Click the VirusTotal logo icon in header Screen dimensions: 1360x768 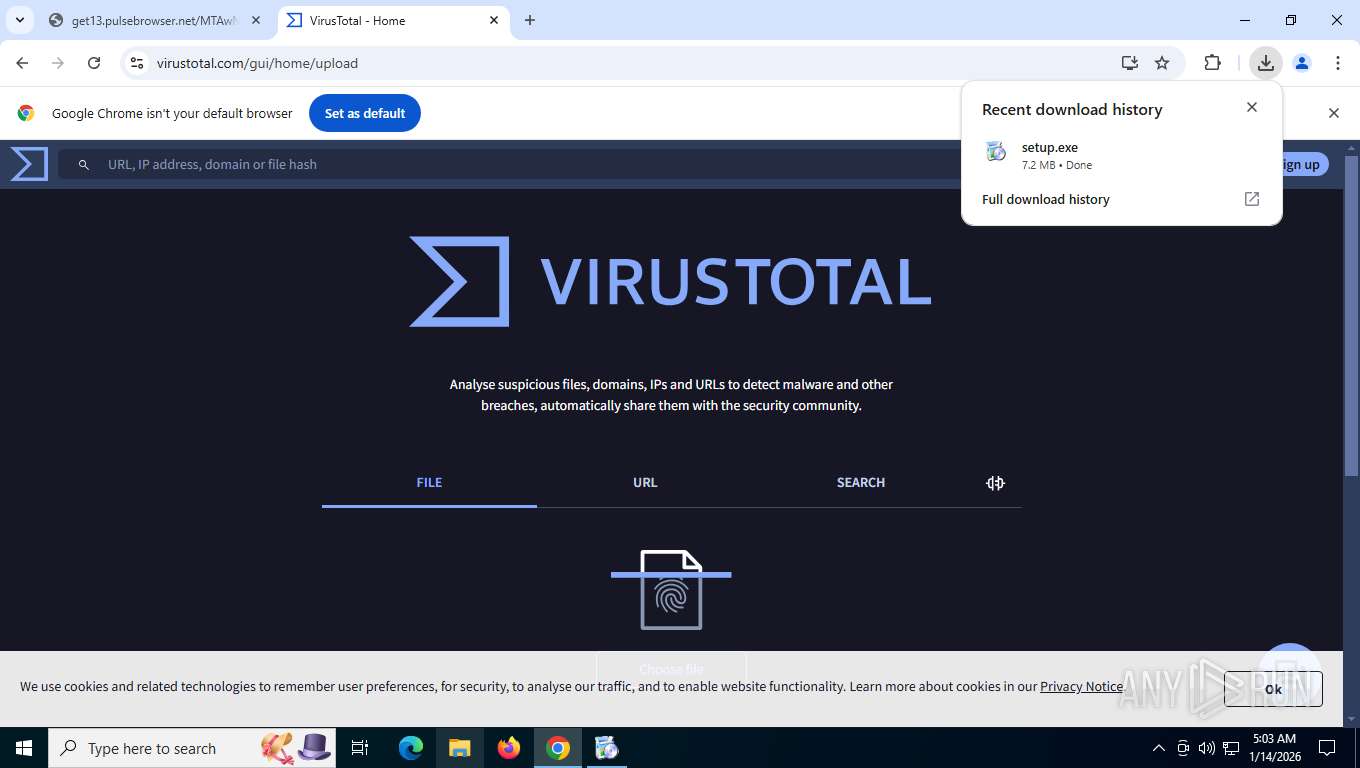[29, 164]
